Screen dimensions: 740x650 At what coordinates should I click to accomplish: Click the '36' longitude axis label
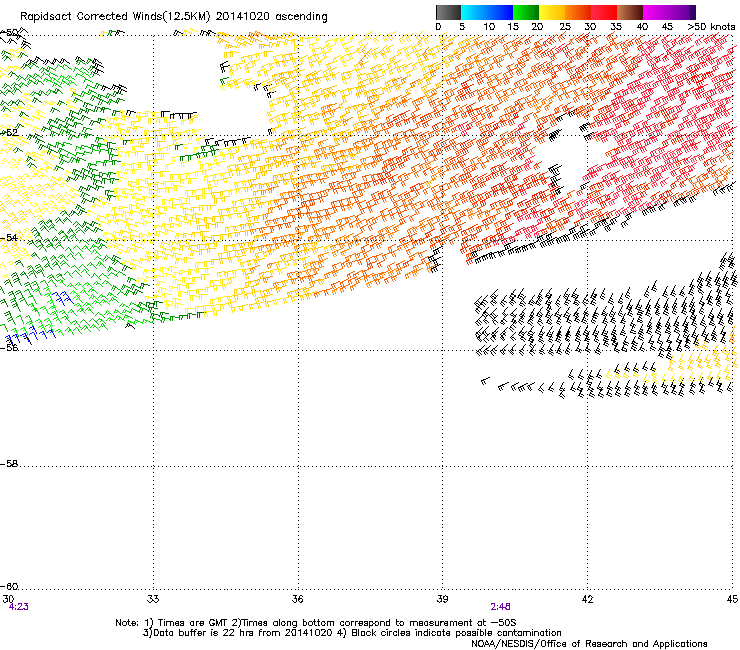tap(297, 599)
